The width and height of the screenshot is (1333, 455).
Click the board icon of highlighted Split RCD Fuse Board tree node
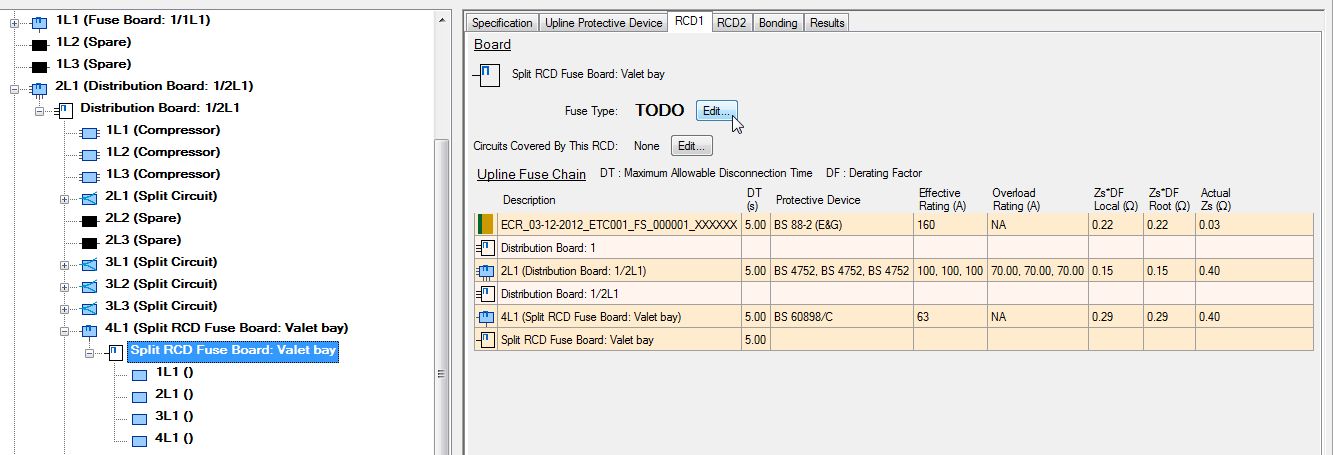tap(115, 352)
